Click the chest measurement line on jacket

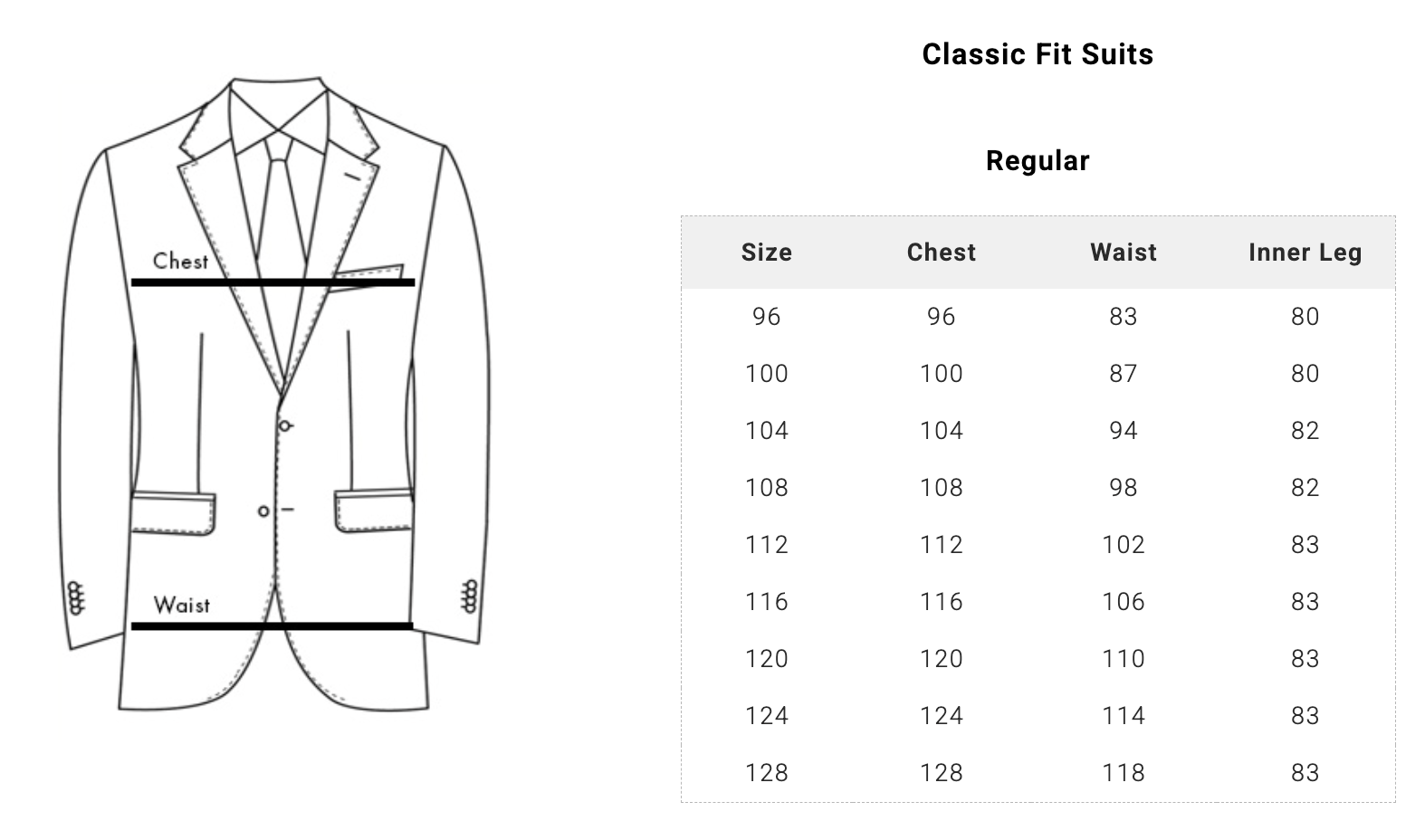(273, 283)
